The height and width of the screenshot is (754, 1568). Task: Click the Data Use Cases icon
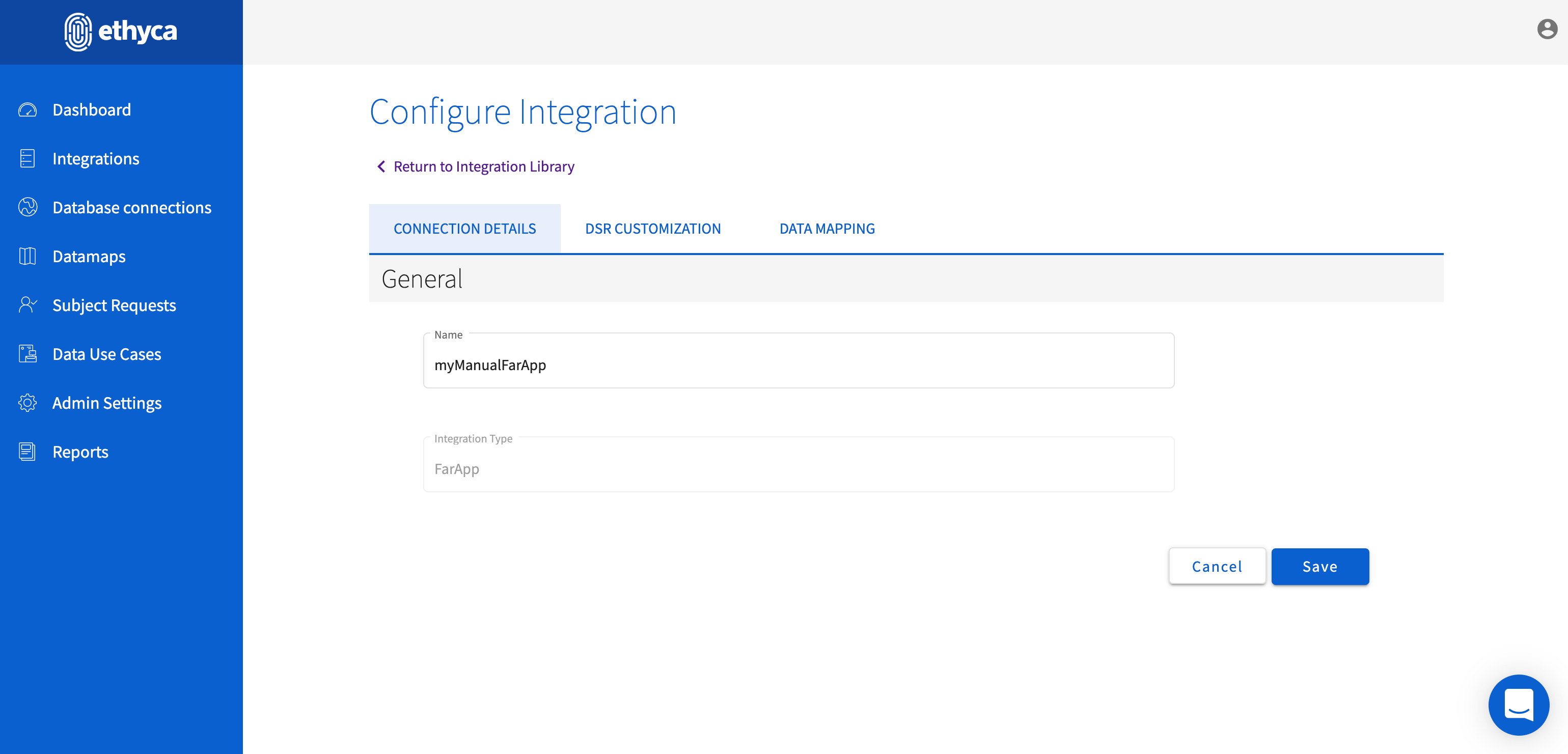click(27, 354)
